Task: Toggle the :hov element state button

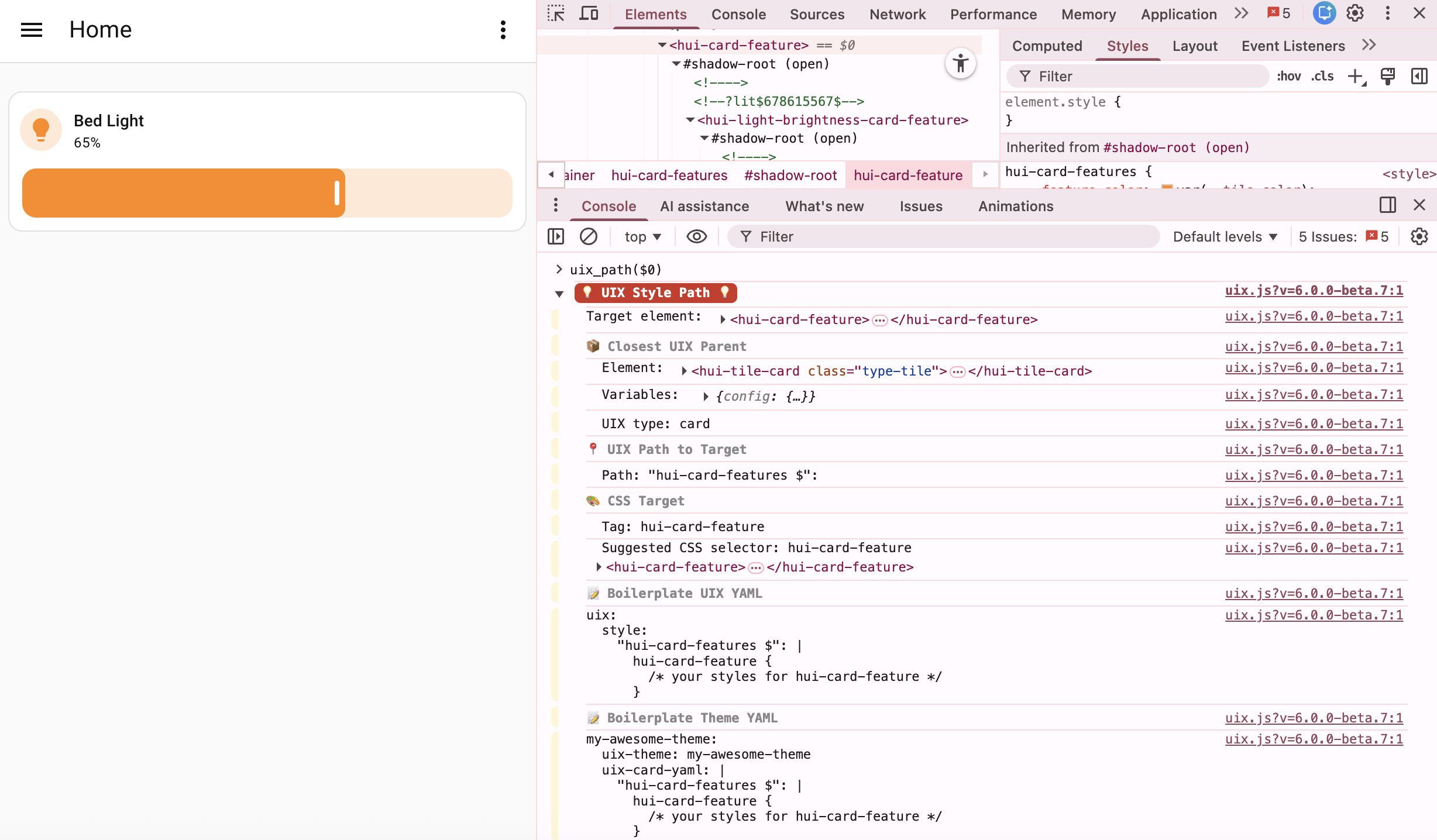Action: [x=1288, y=77]
